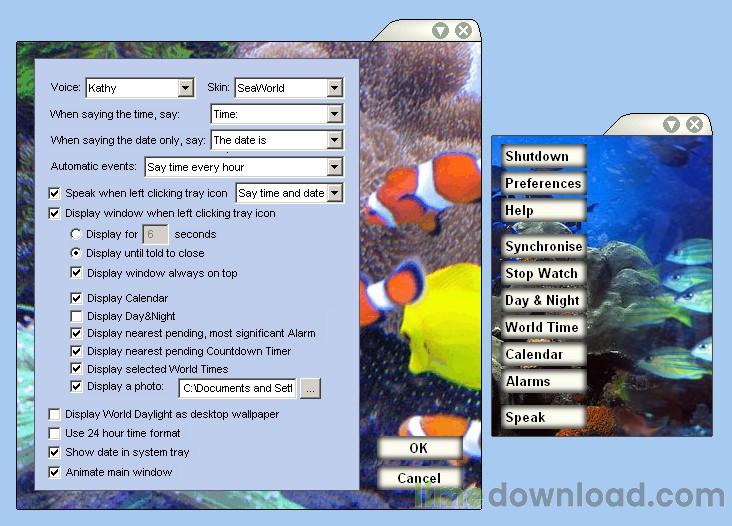Close the preferences window with X icon
732x526 pixels.
pos(463,31)
